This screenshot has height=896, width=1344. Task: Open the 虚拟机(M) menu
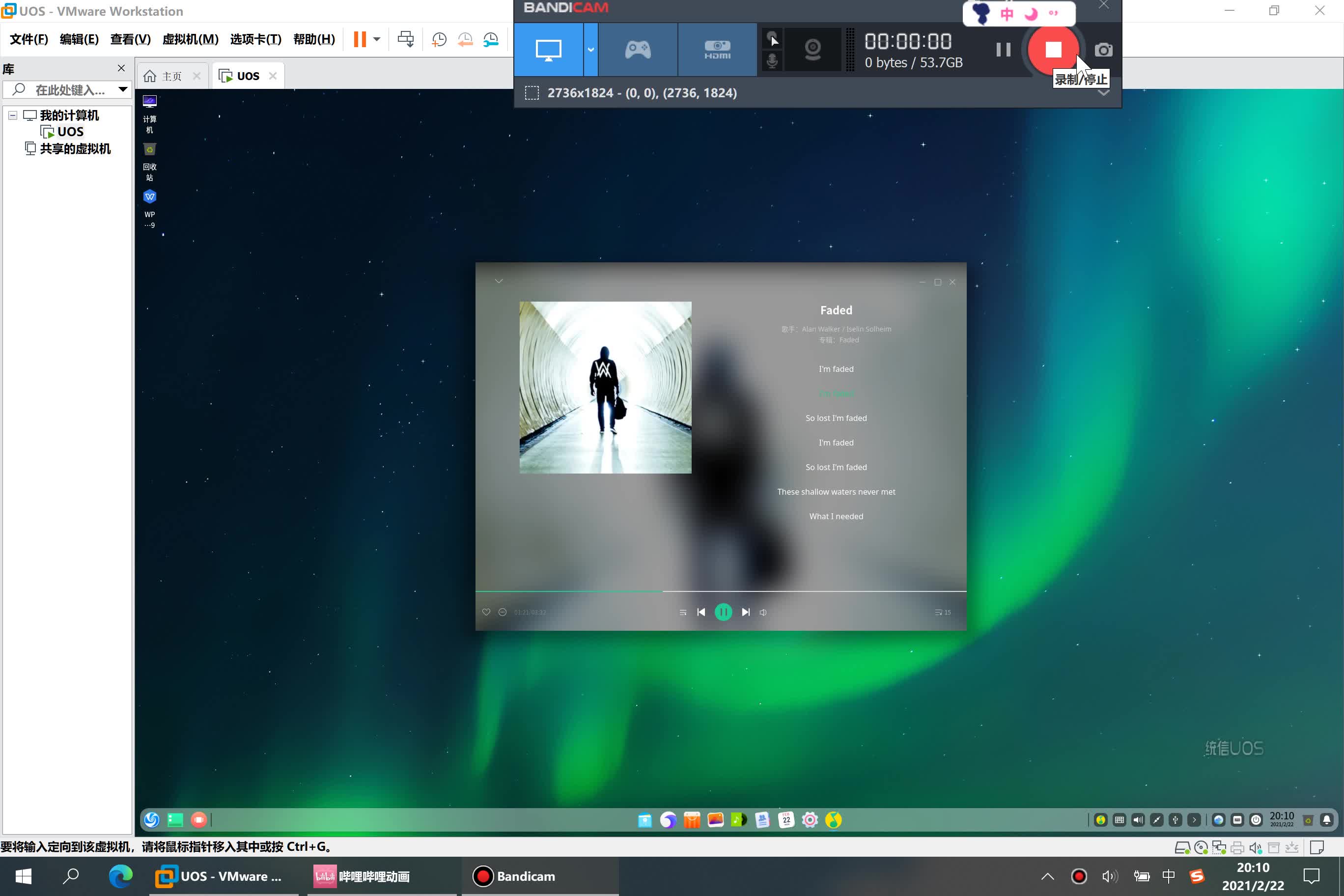tap(190, 39)
